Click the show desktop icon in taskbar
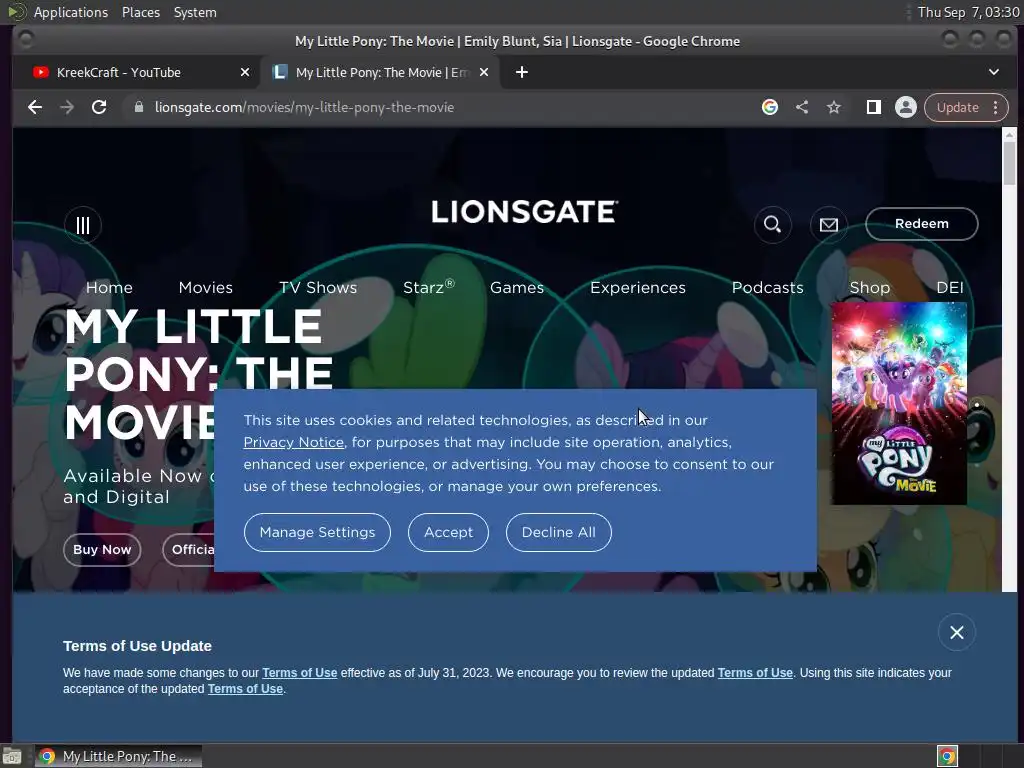Screen dimensions: 1024x768 click(12, 756)
